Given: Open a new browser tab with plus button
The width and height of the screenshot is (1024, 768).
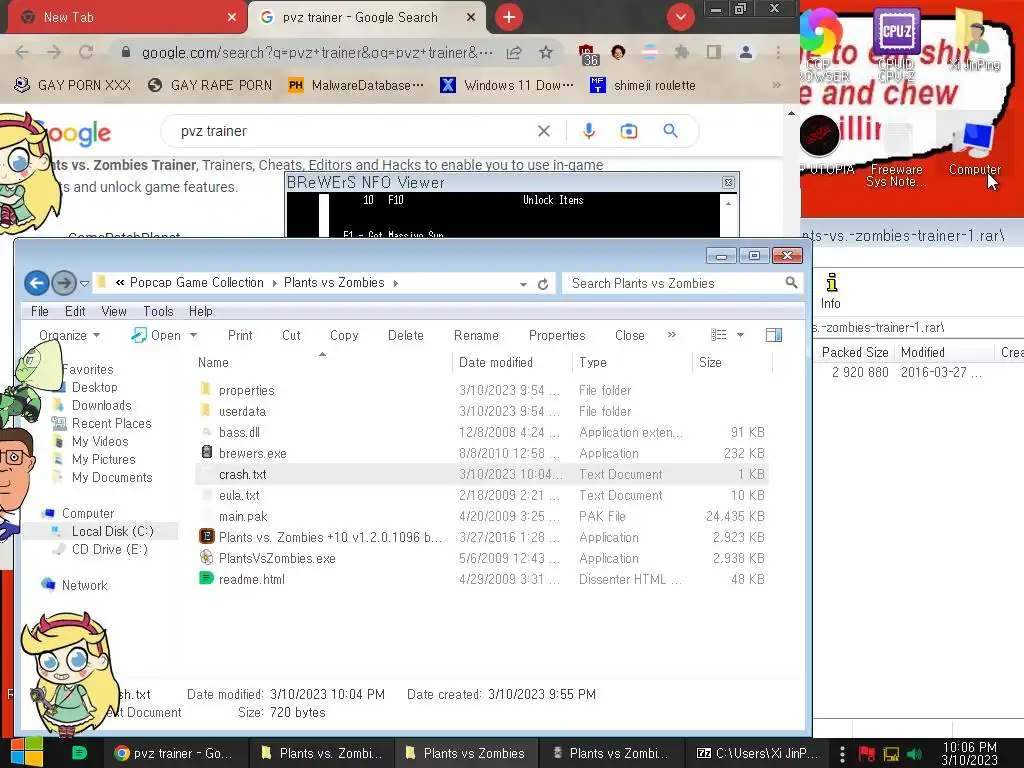Looking at the screenshot, I should pos(509,17).
